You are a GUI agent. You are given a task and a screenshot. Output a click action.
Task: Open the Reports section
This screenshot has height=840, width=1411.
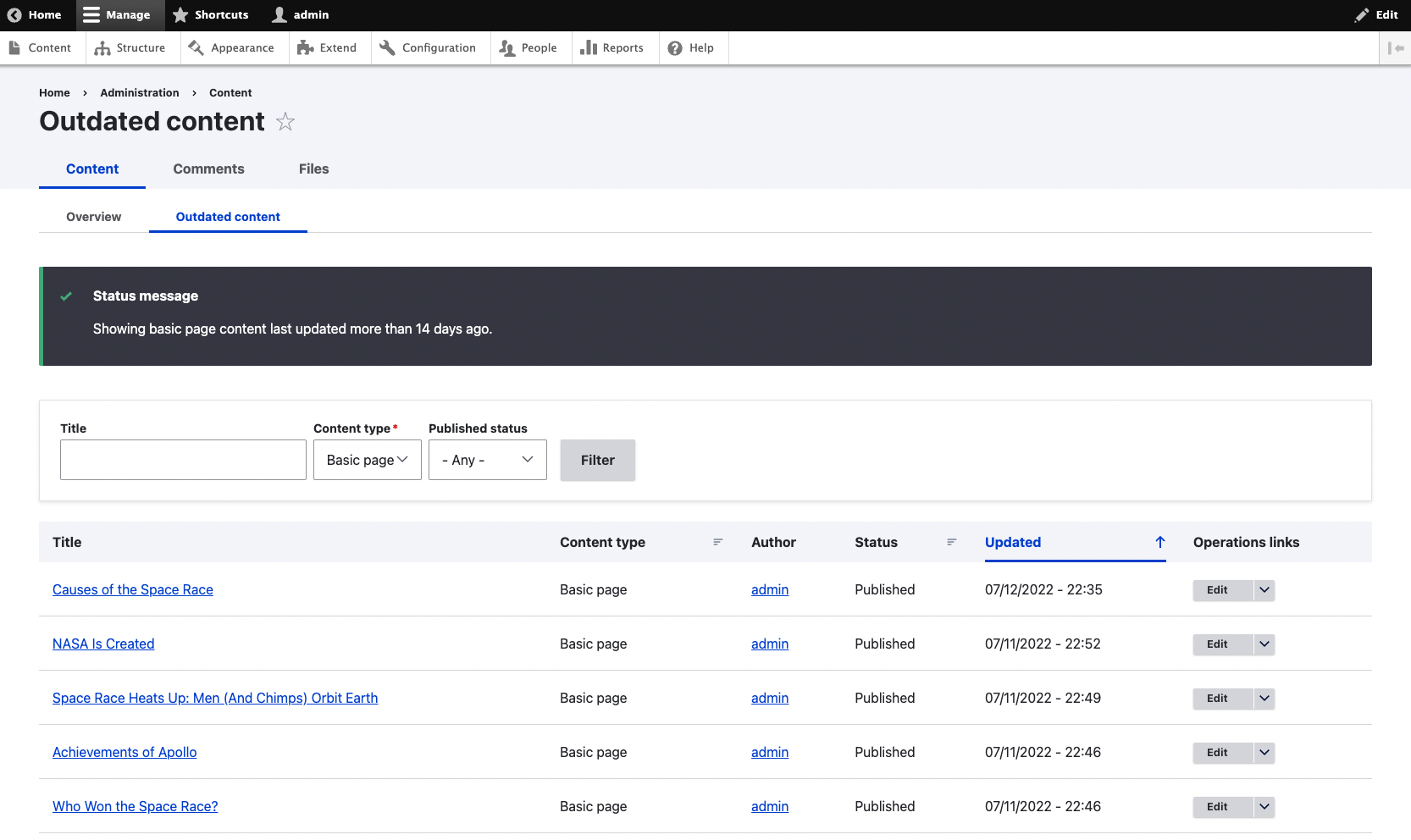click(611, 48)
